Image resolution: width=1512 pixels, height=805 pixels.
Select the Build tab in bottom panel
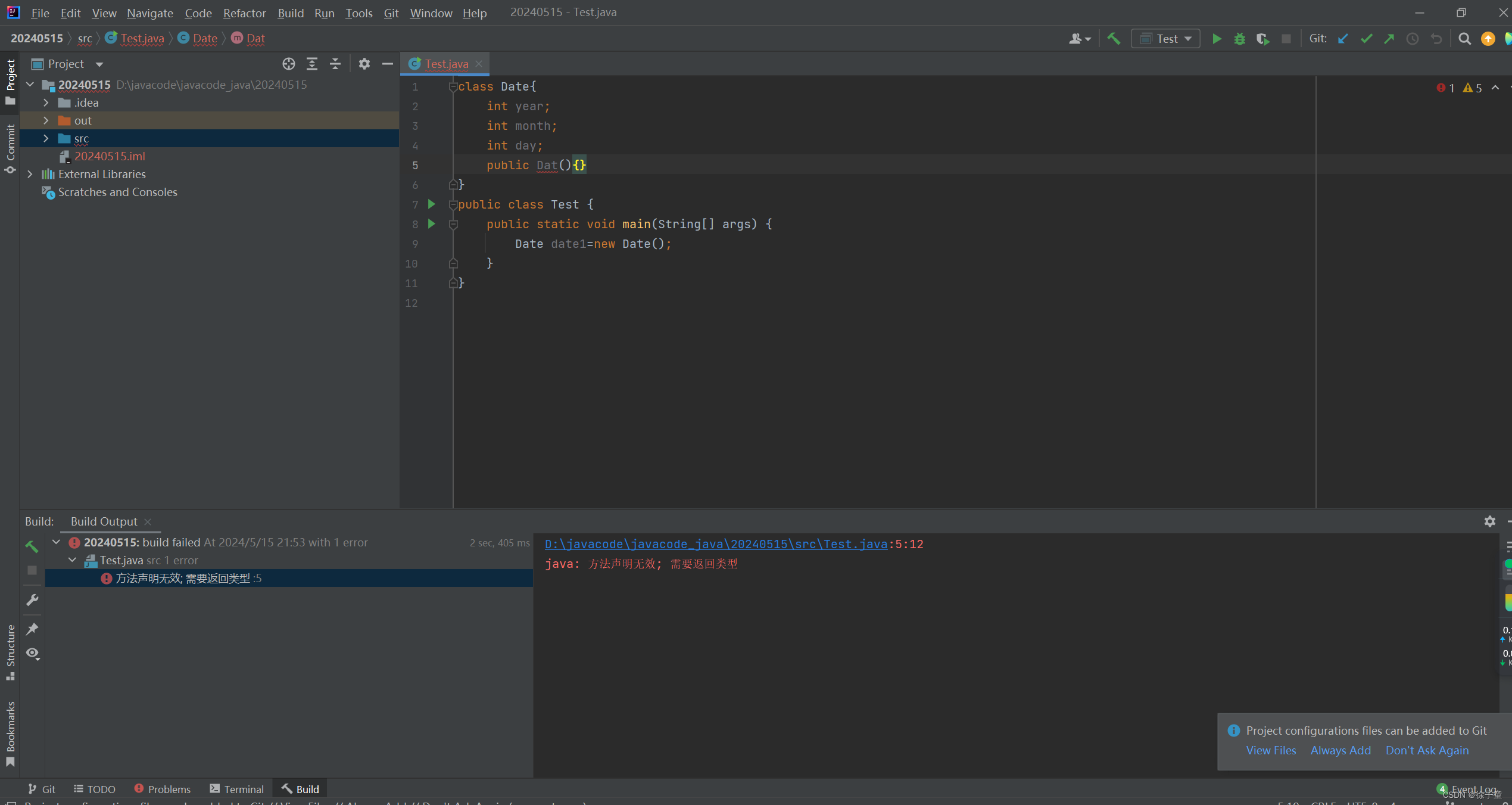coord(307,788)
